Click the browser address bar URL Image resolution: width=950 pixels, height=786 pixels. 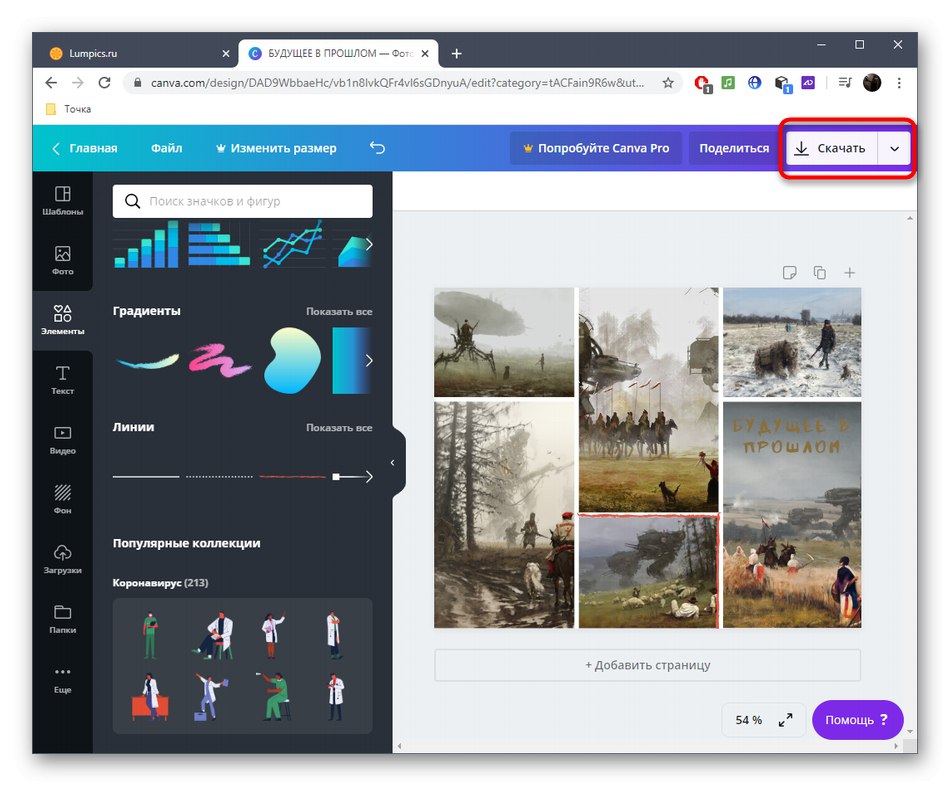397,82
